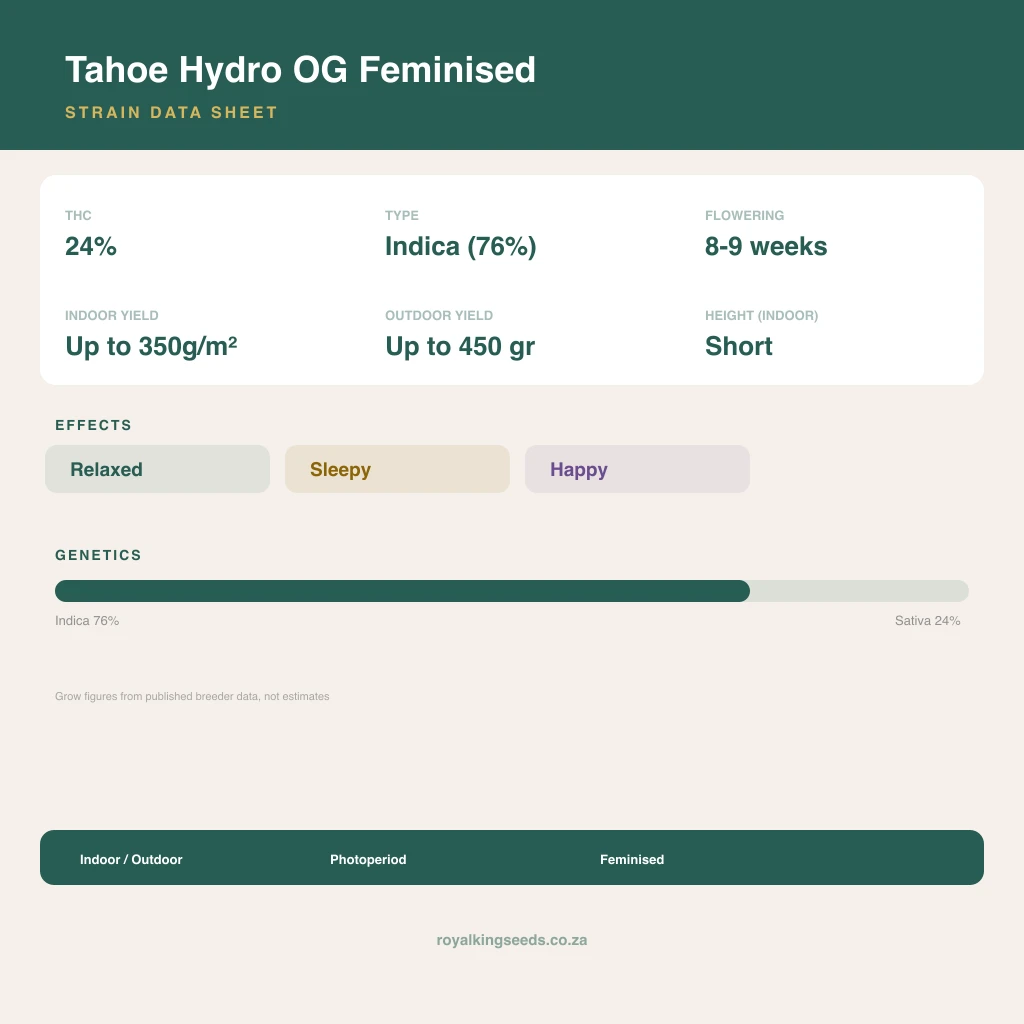Click the Up to 350g/m² indoor yield
1024x1024 pixels.
coord(152,346)
